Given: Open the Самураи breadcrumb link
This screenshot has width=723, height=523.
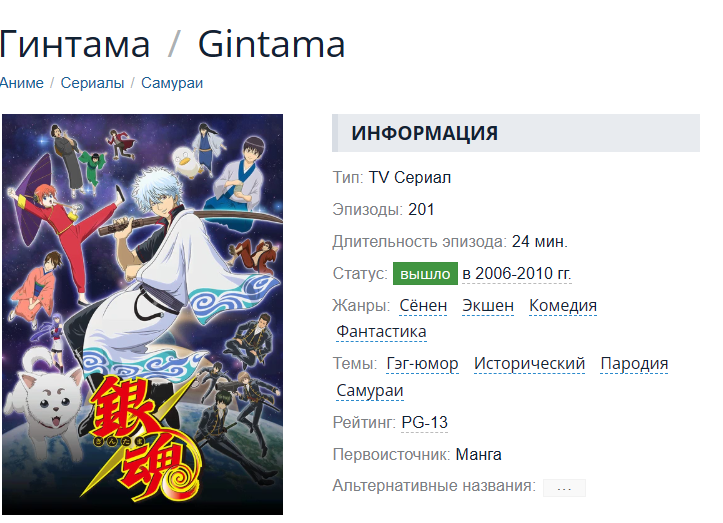Looking at the screenshot, I should pyautogui.click(x=172, y=83).
